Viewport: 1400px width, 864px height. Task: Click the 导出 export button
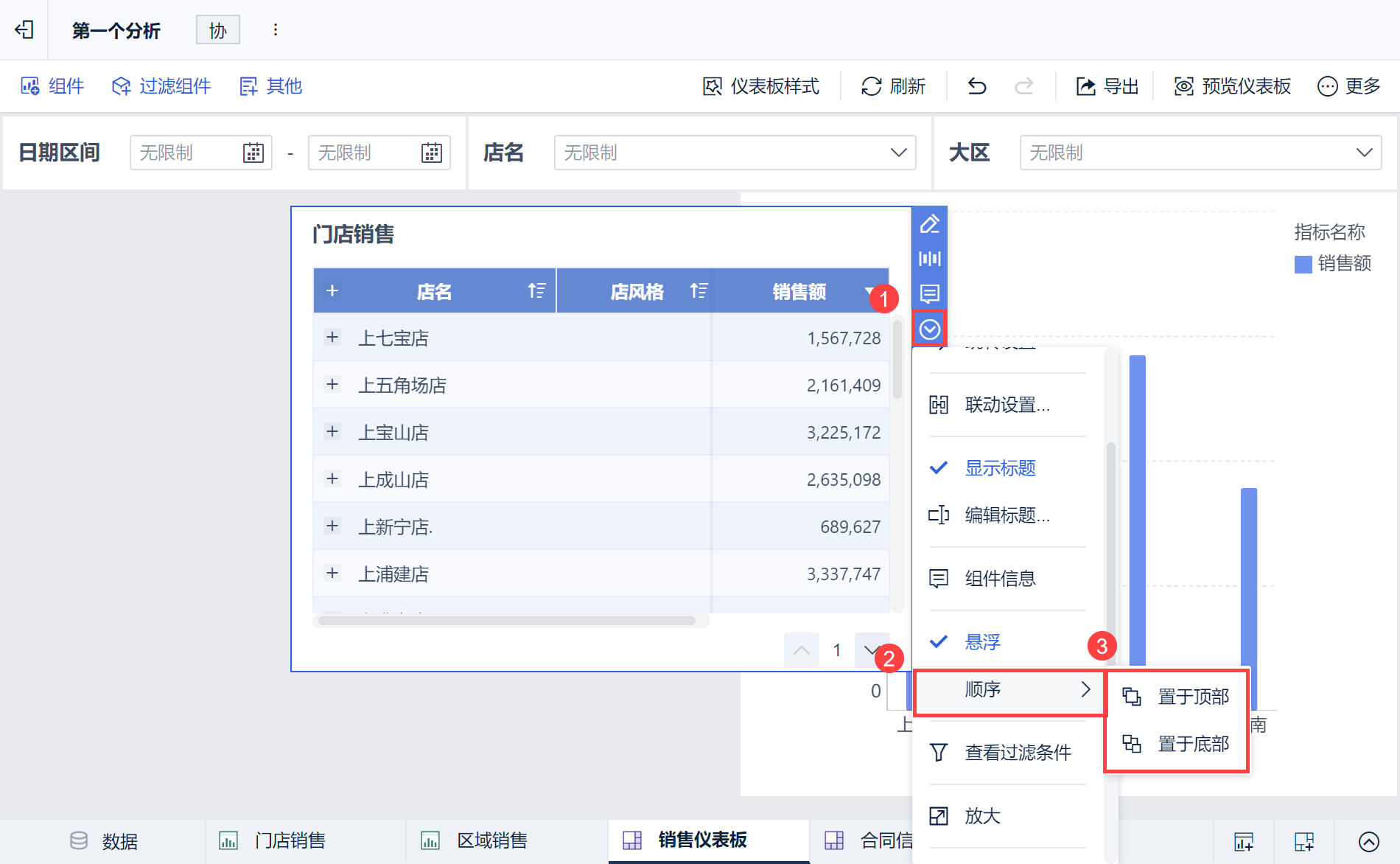click(1107, 86)
